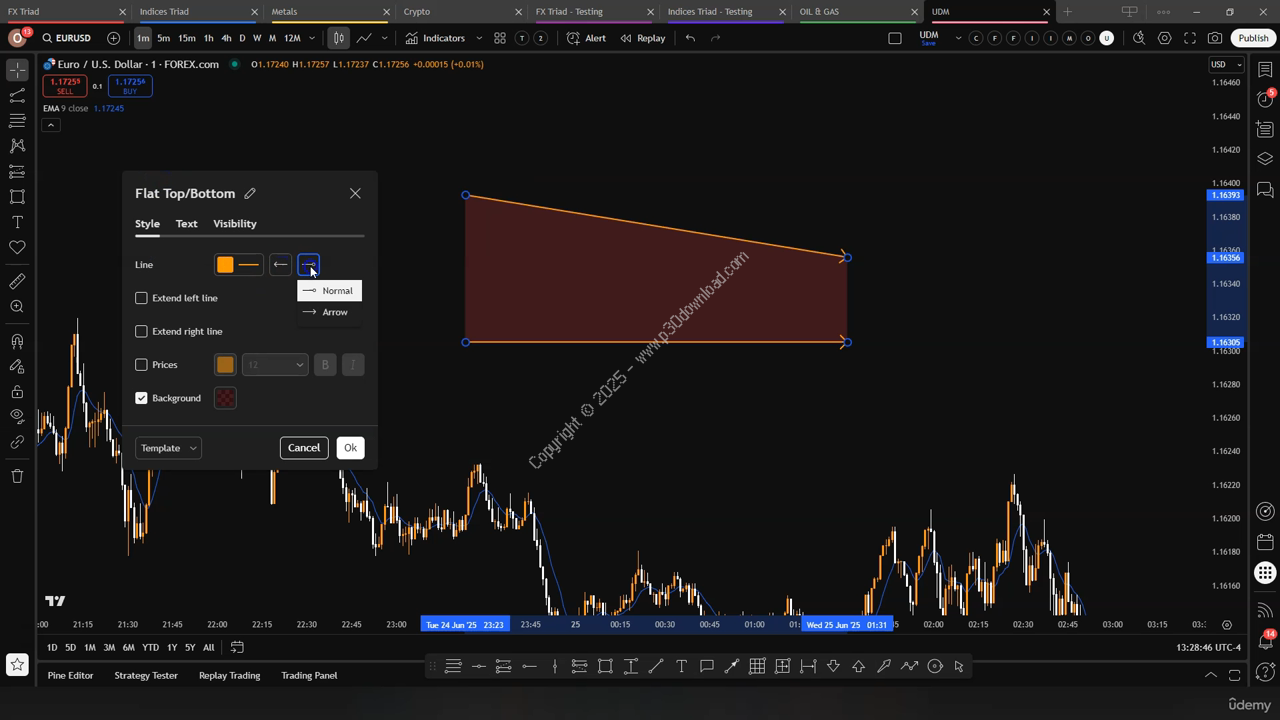Image resolution: width=1280 pixels, height=720 pixels.
Task: Select the 15m timeframe
Action: coord(186,38)
